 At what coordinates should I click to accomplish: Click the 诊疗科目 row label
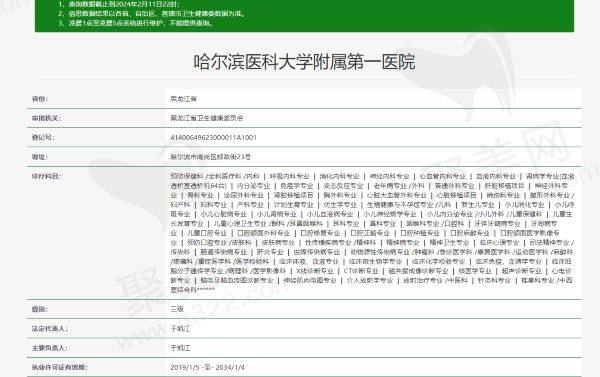46,176
